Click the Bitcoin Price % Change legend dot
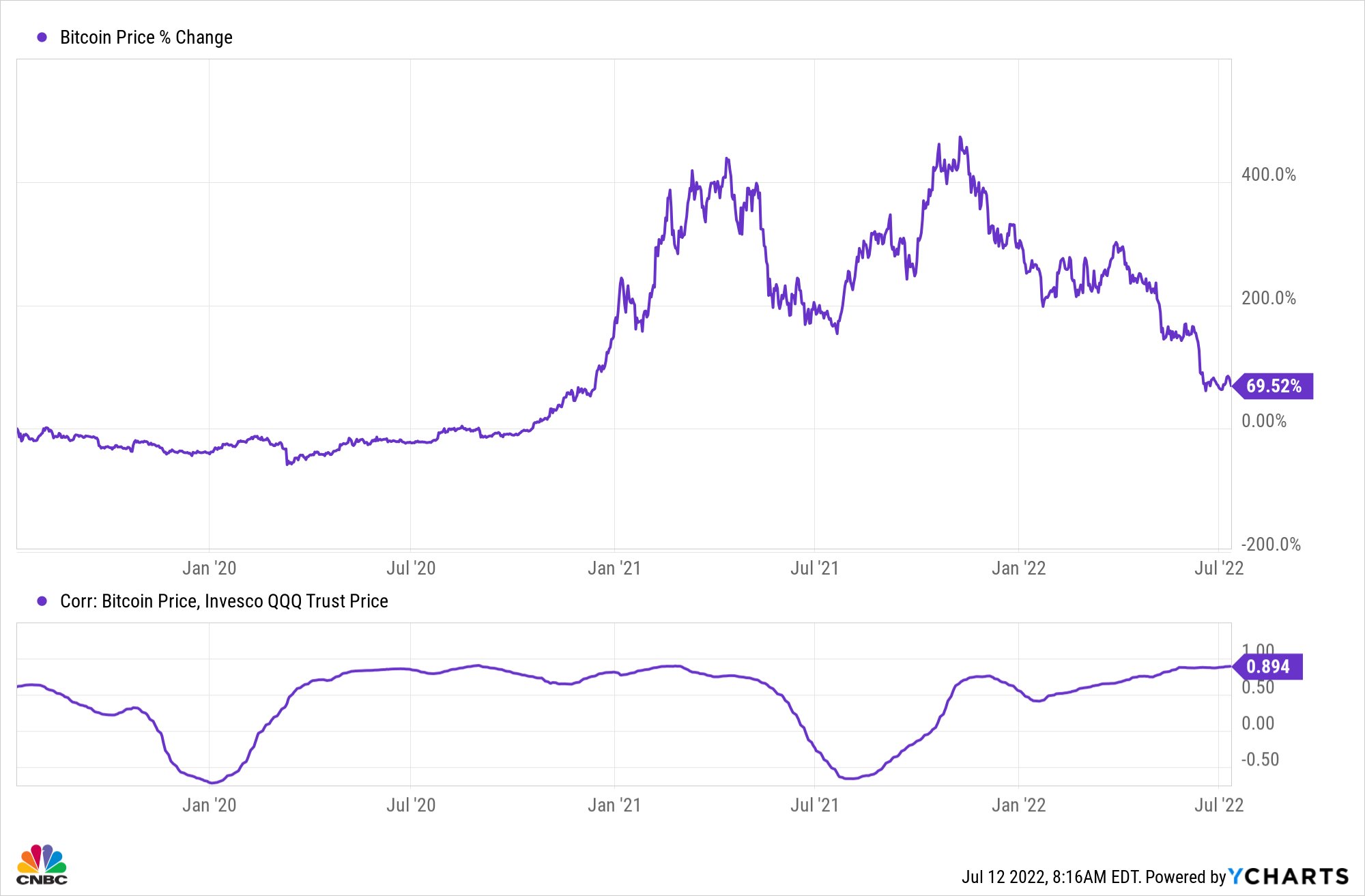 point(42,38)
